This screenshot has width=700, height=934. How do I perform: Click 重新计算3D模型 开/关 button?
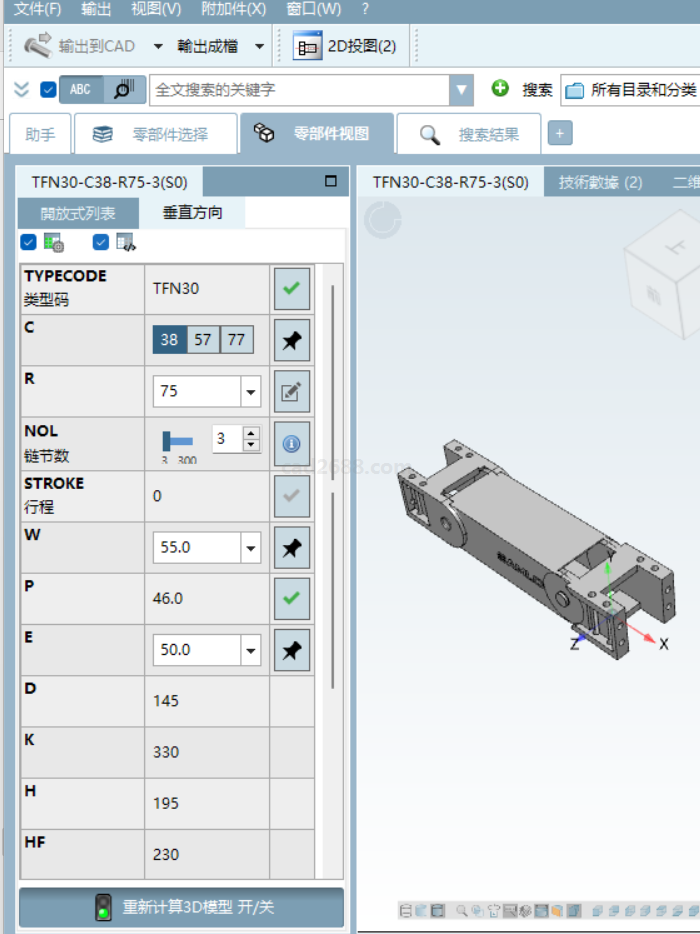pos(181,908)
